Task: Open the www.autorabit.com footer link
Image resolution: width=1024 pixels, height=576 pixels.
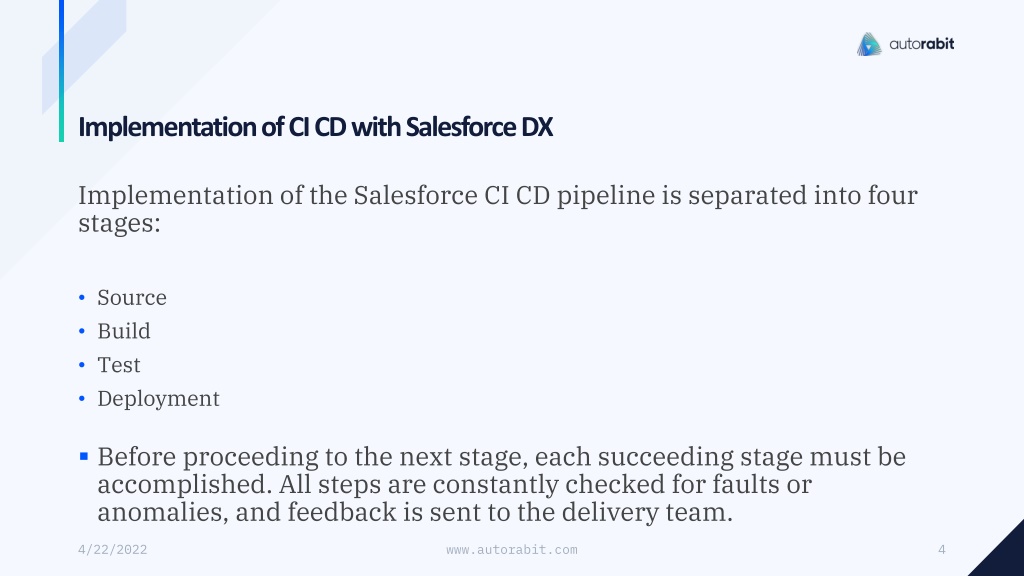Action: click(x=511, y=550)
